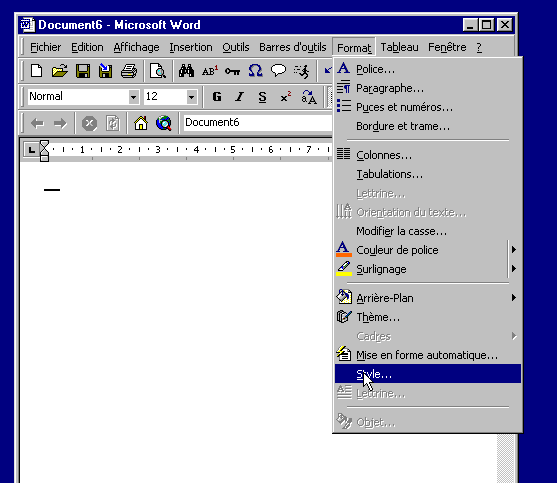Stop navigation with X circle icon

click(x=89, y=124)
